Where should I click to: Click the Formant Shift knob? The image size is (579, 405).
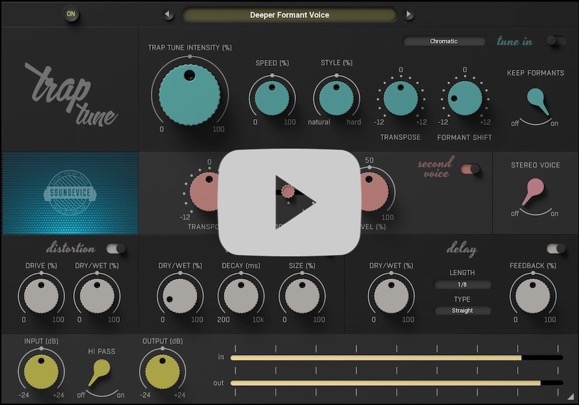tap(465, 98)
